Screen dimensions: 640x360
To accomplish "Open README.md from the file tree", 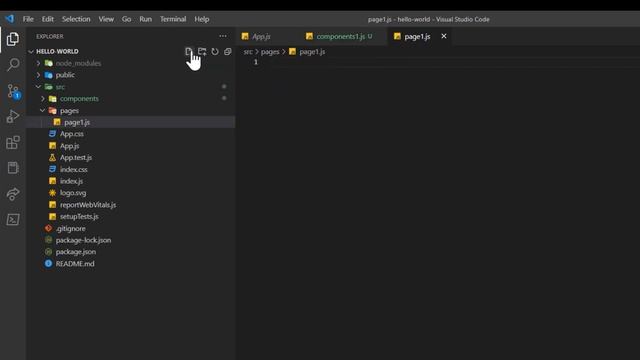I will click(75, 264).
